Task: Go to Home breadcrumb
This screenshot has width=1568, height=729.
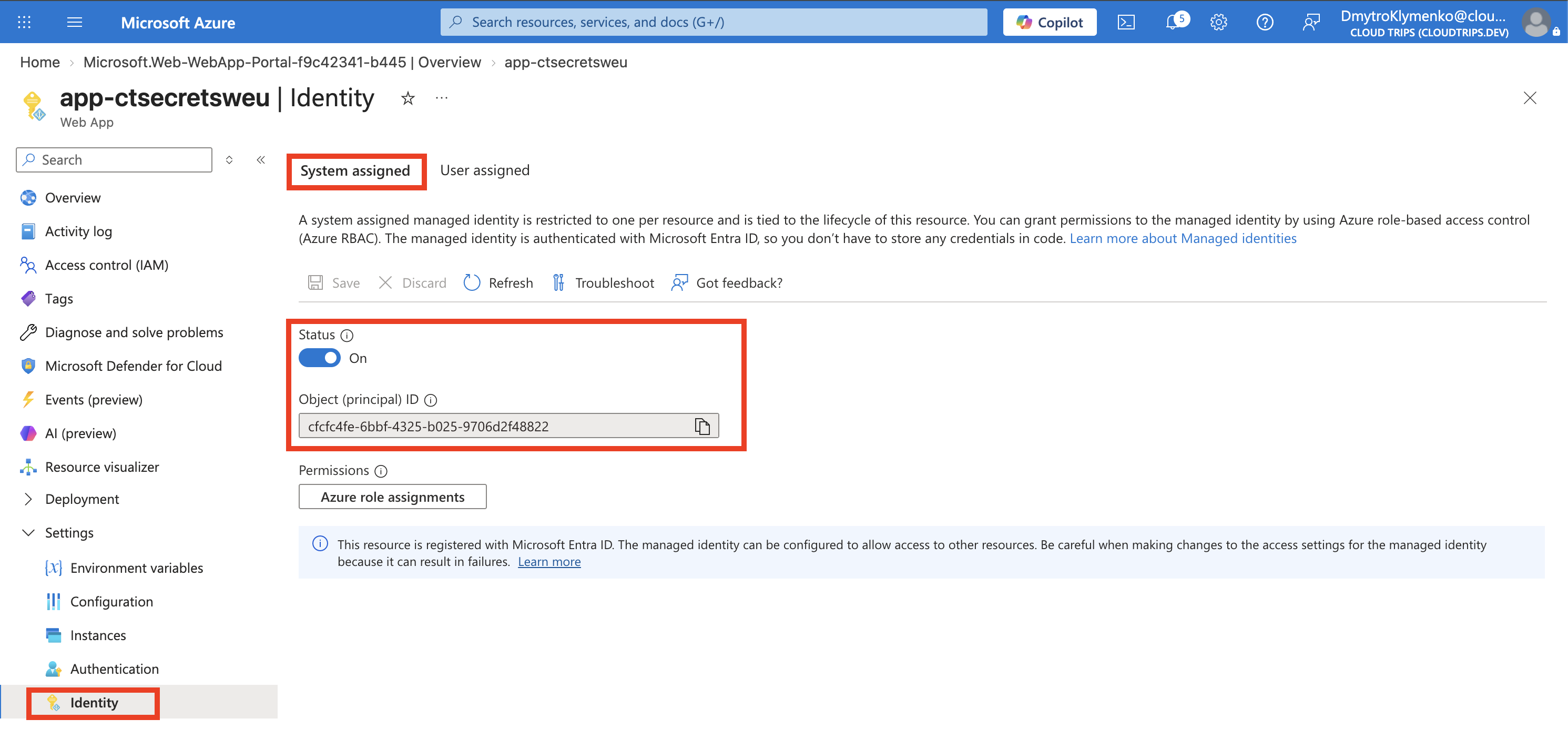Action: click(39, 62)
